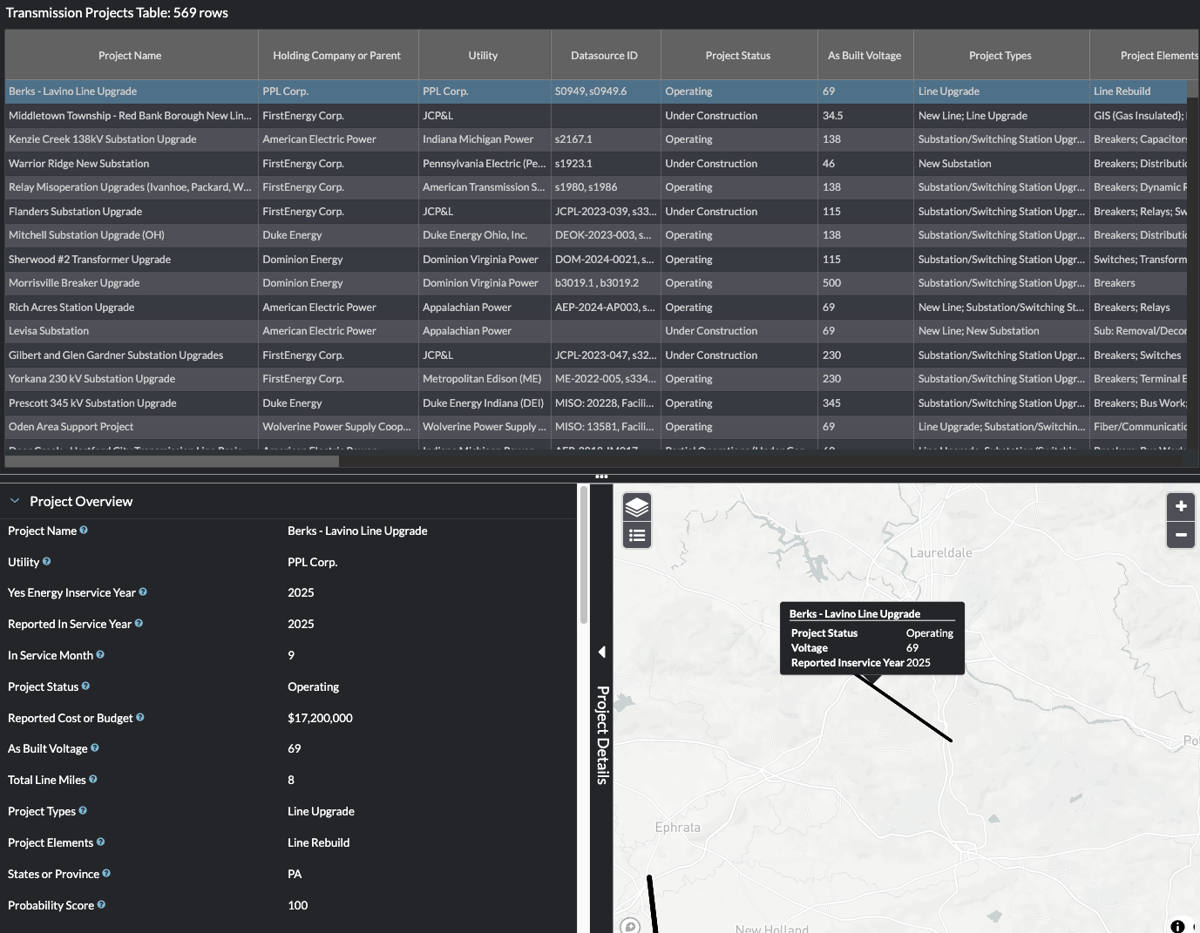
Task: Click help icon beside Utility field
Action: (47, 561)
